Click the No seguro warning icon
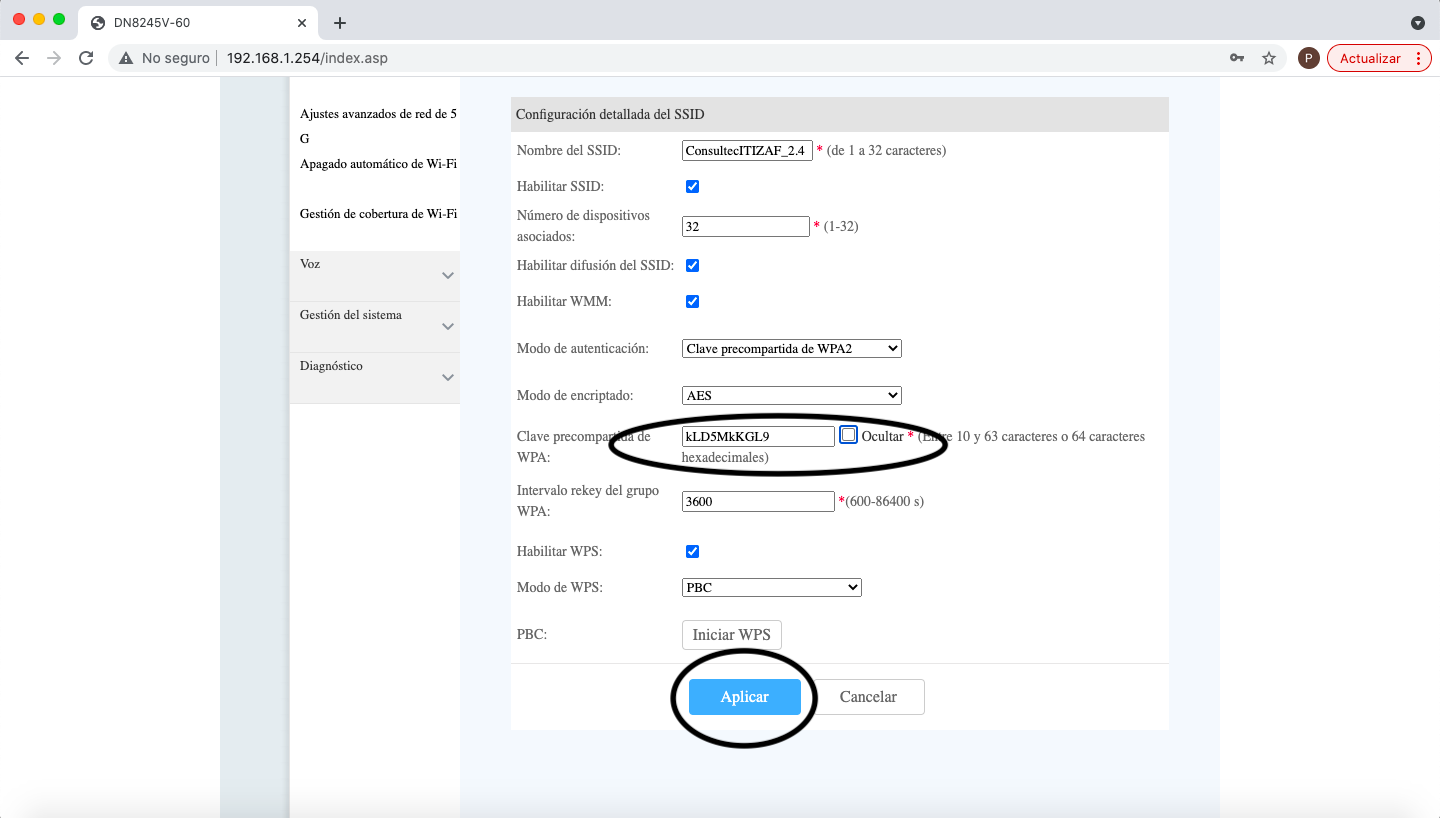1440x818 pixels. click(x=126, y=58)
